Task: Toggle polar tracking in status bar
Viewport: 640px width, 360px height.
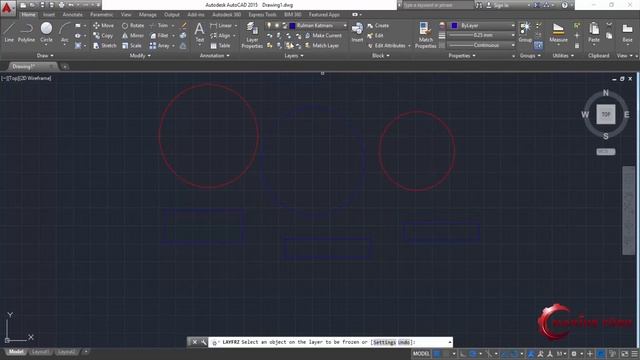Action: coord(473,353)
